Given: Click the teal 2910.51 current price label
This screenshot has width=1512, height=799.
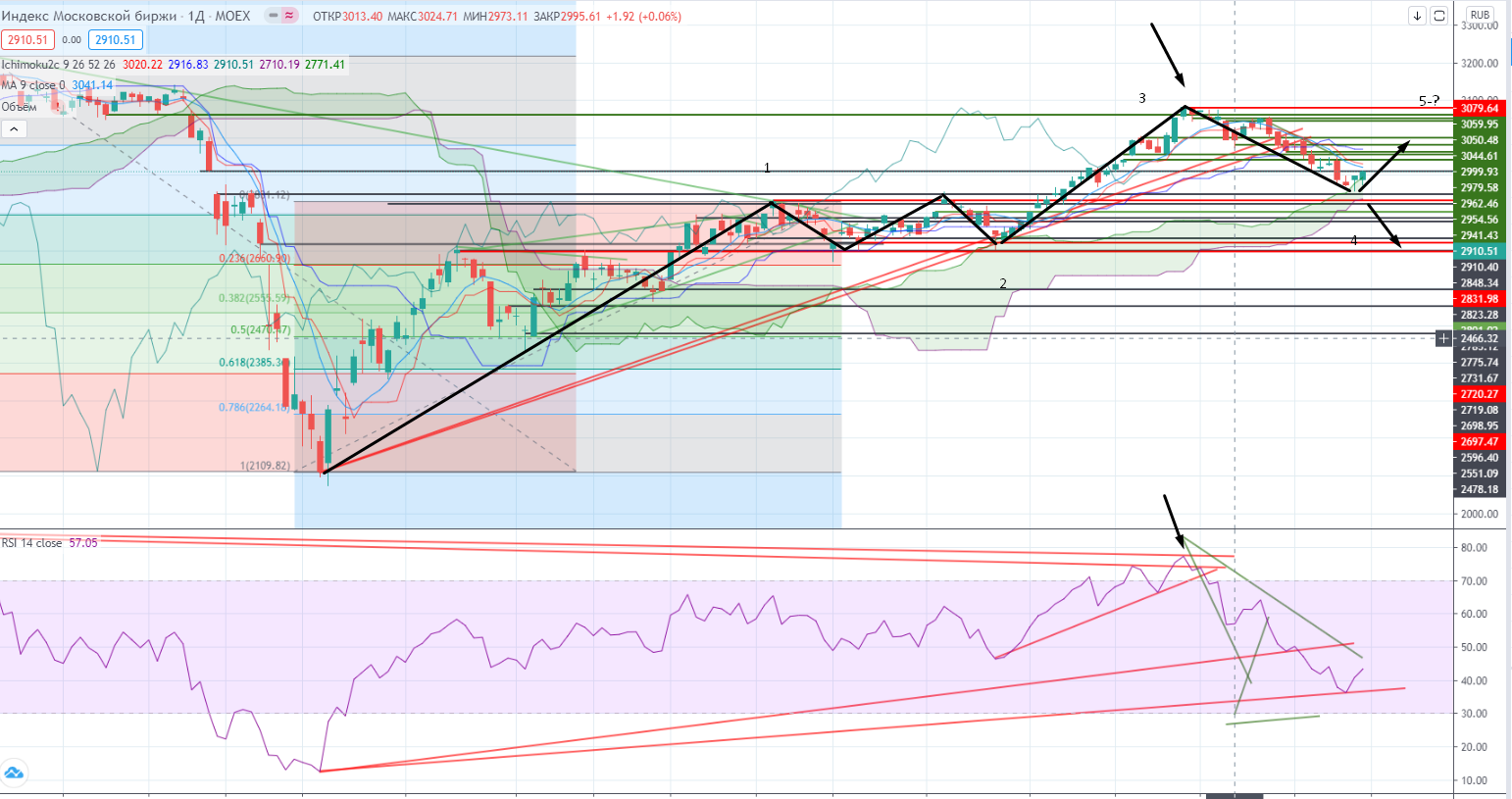Looking at the screenshot, I should point(1479,251).
